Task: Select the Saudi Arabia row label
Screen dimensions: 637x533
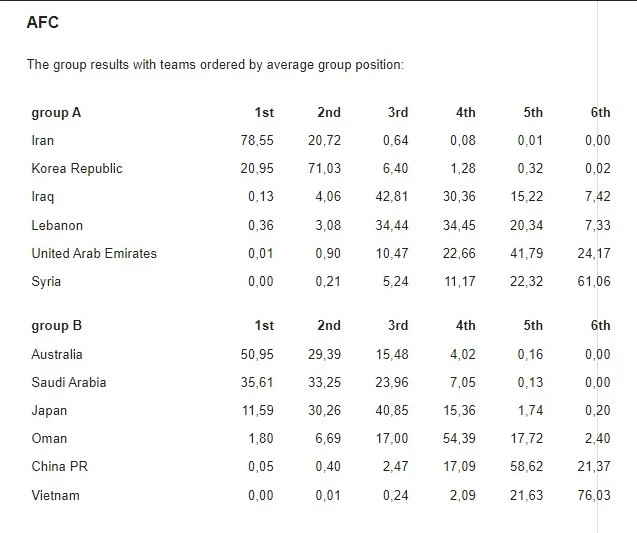Action: 69,382
